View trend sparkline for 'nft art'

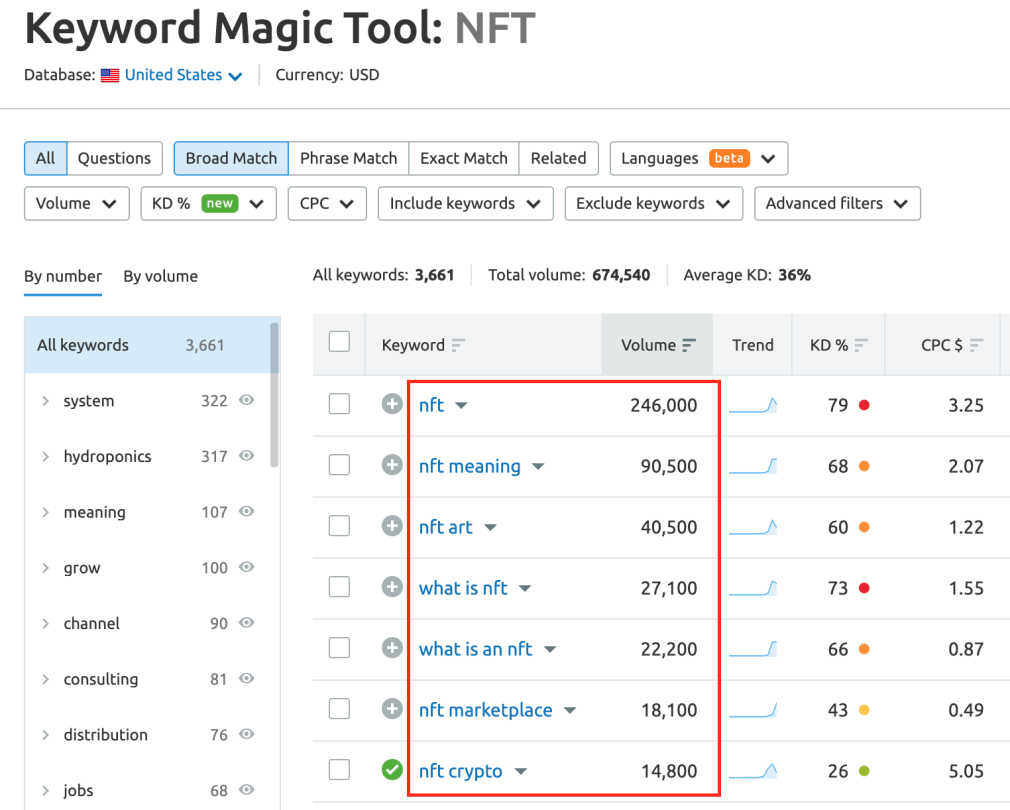[x=753, y=527]
